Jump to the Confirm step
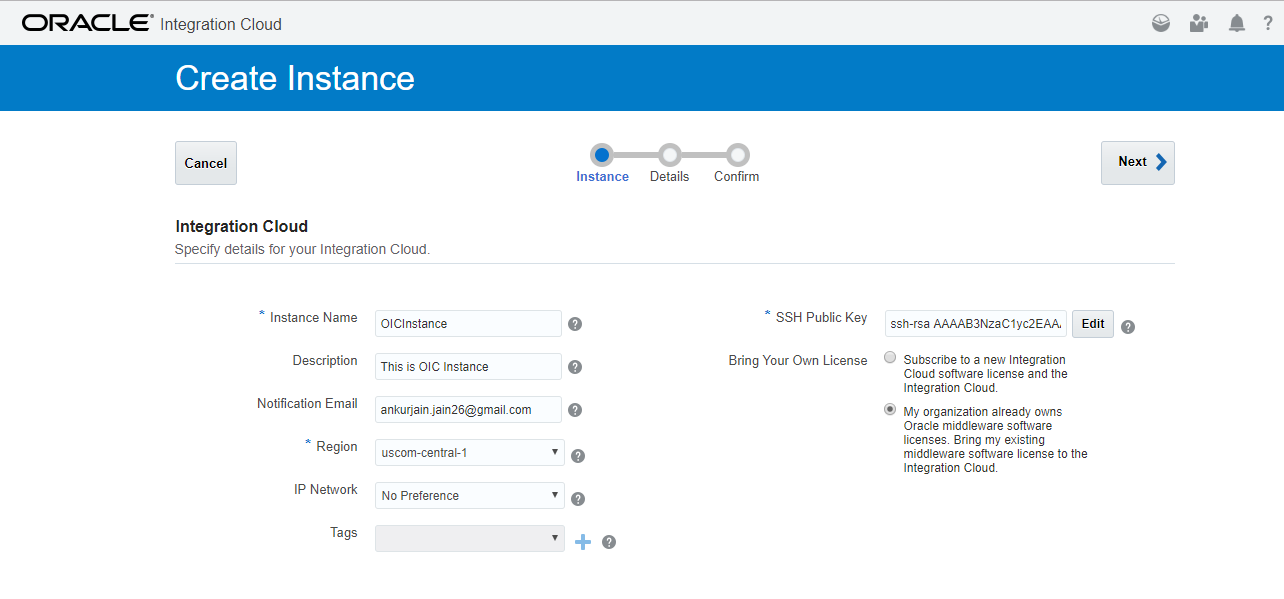 tap(736, 156)
